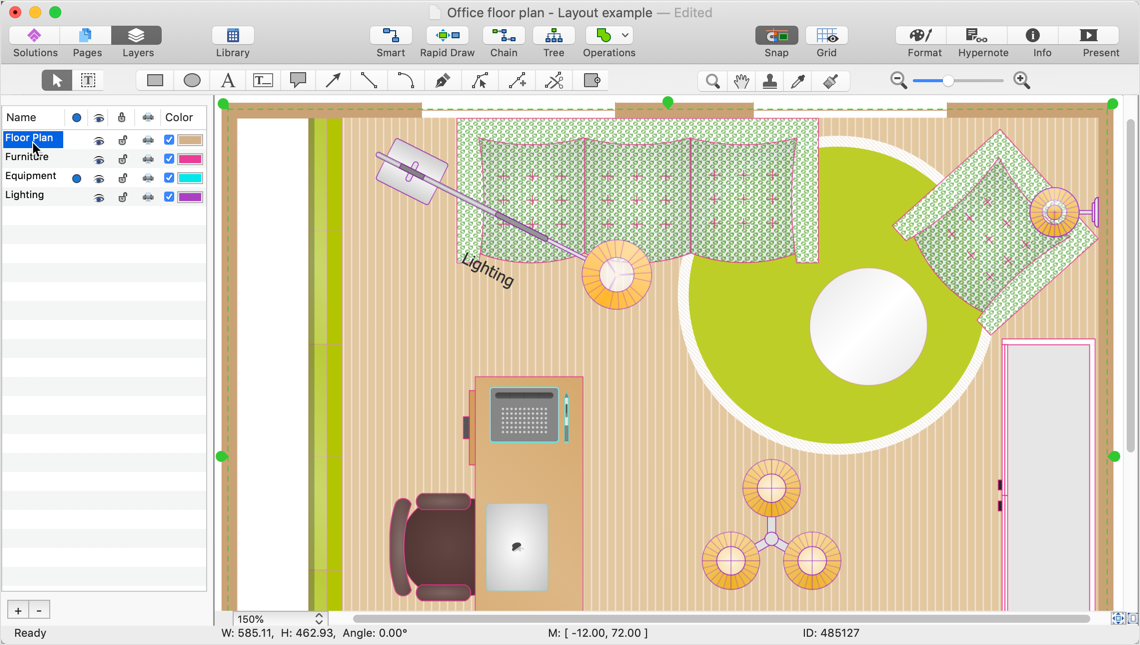Open the magnifier Zoom tool

click(x=712, y=81)
